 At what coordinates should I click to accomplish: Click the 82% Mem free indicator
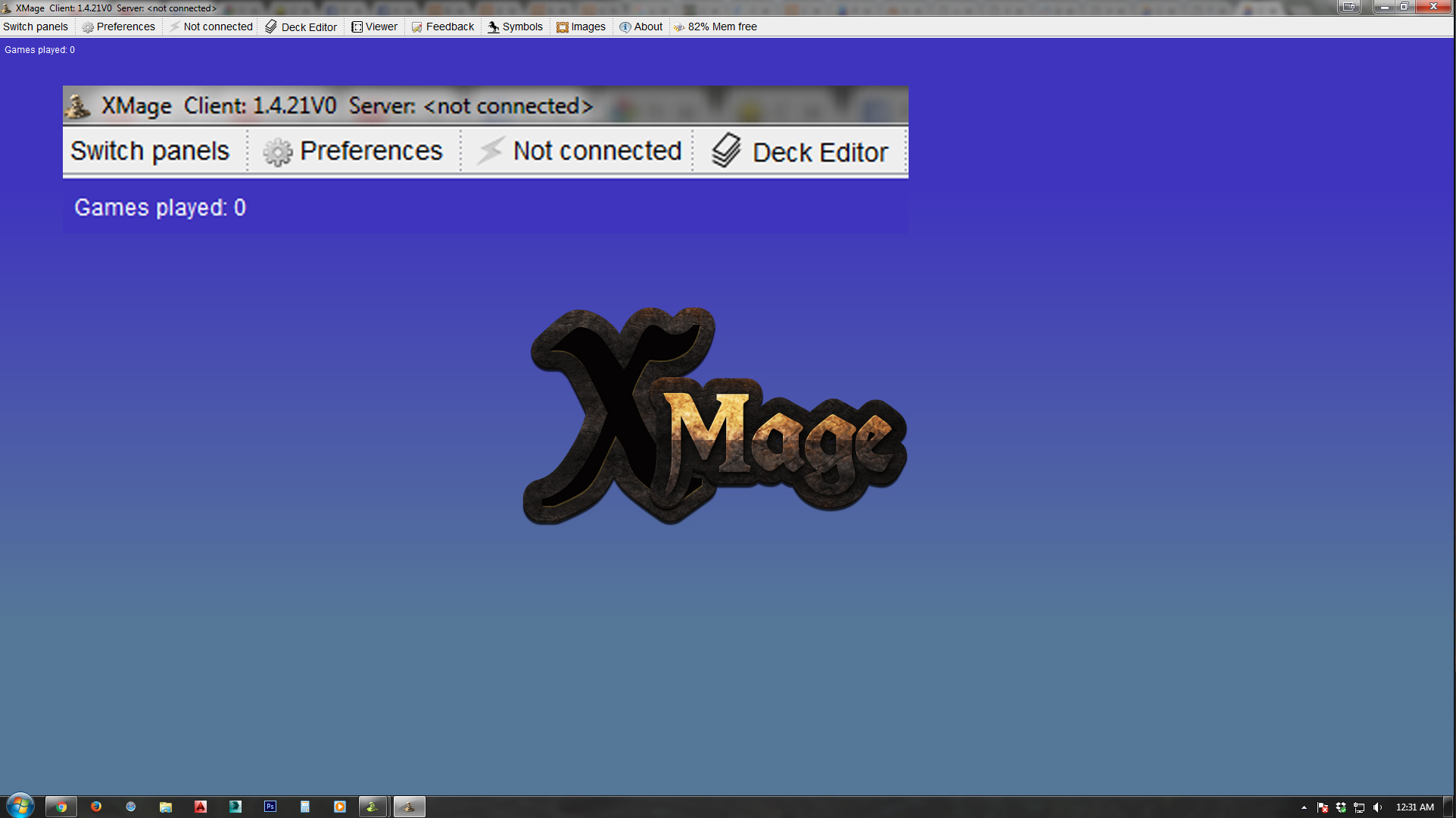[716, 27]
